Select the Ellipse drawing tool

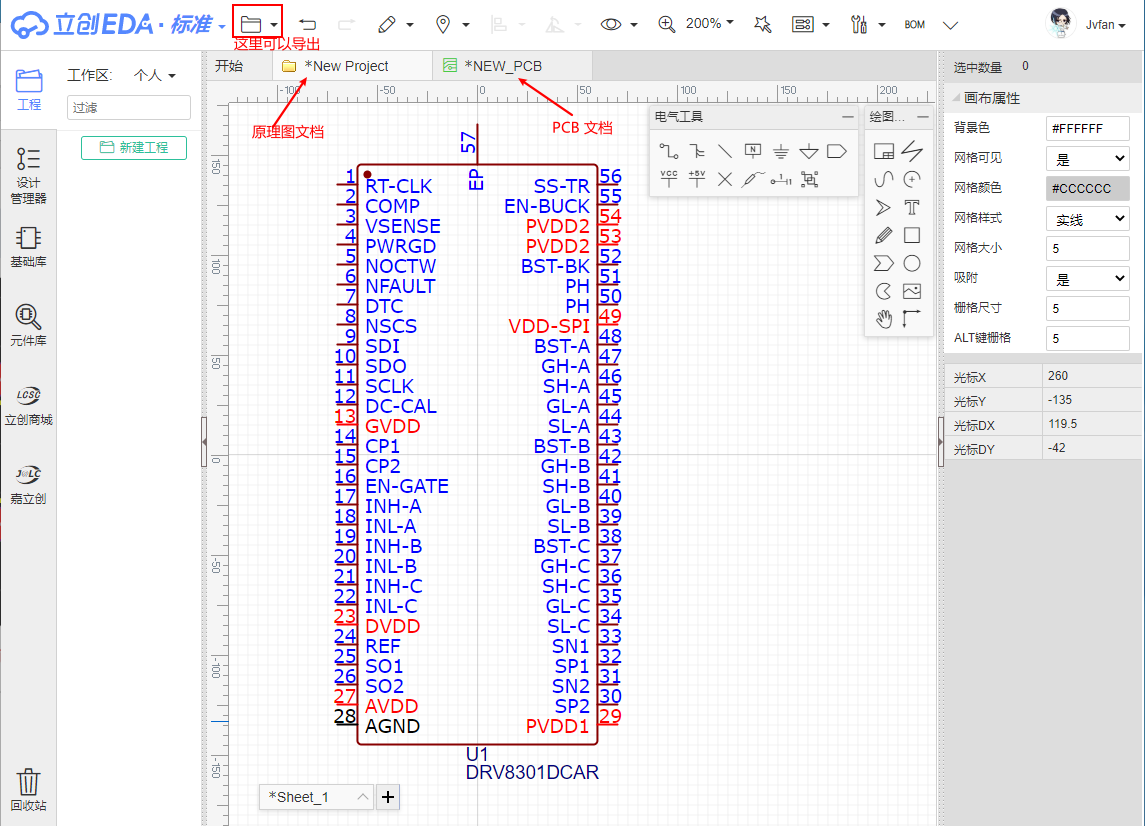[x=912, y=263]
